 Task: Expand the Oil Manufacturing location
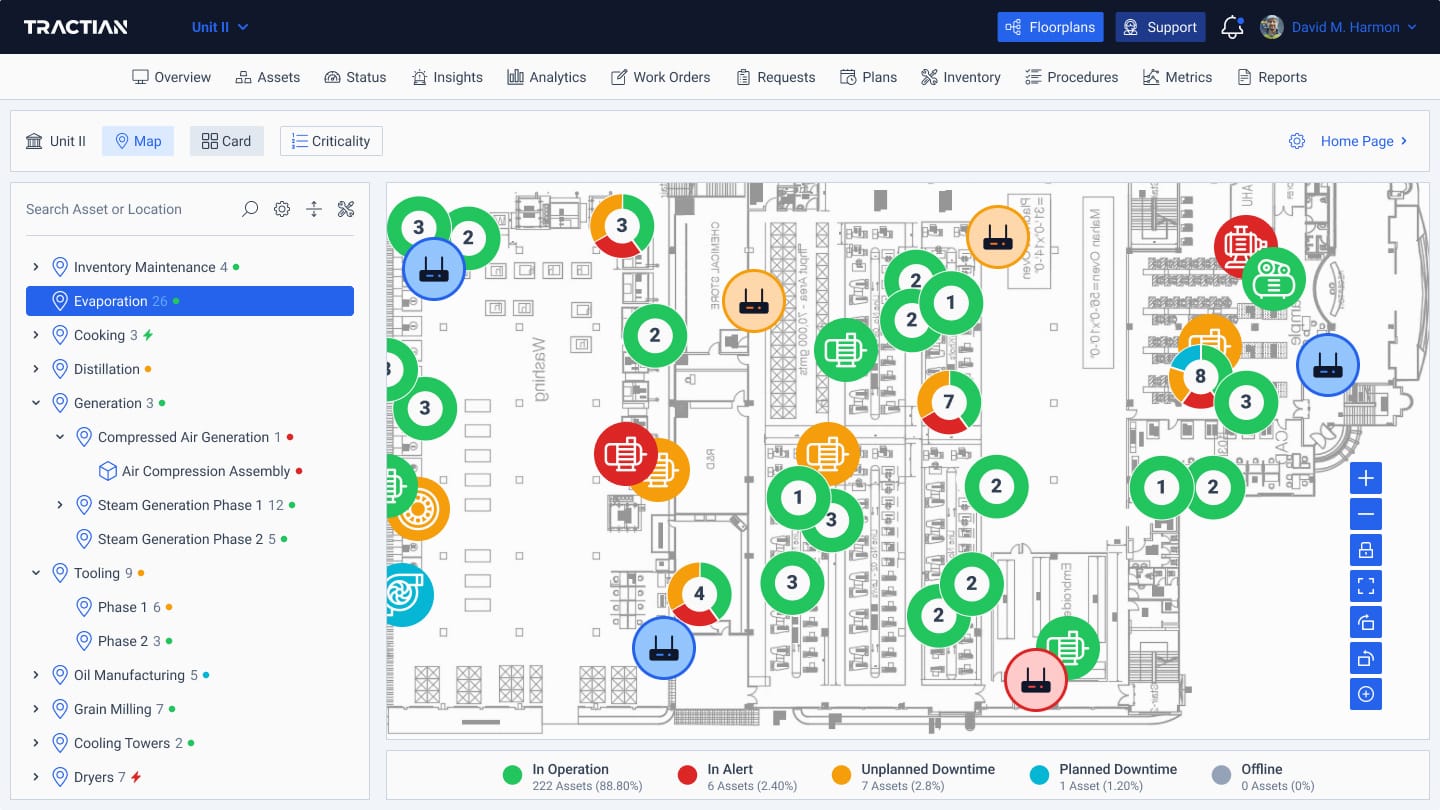tap(36, 675)
